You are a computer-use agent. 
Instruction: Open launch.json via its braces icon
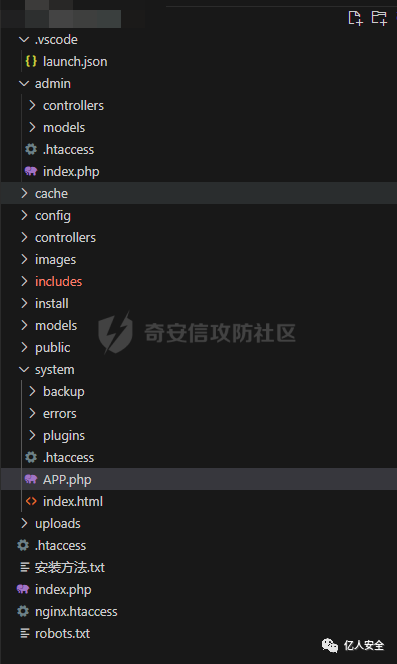coord(31,61)
